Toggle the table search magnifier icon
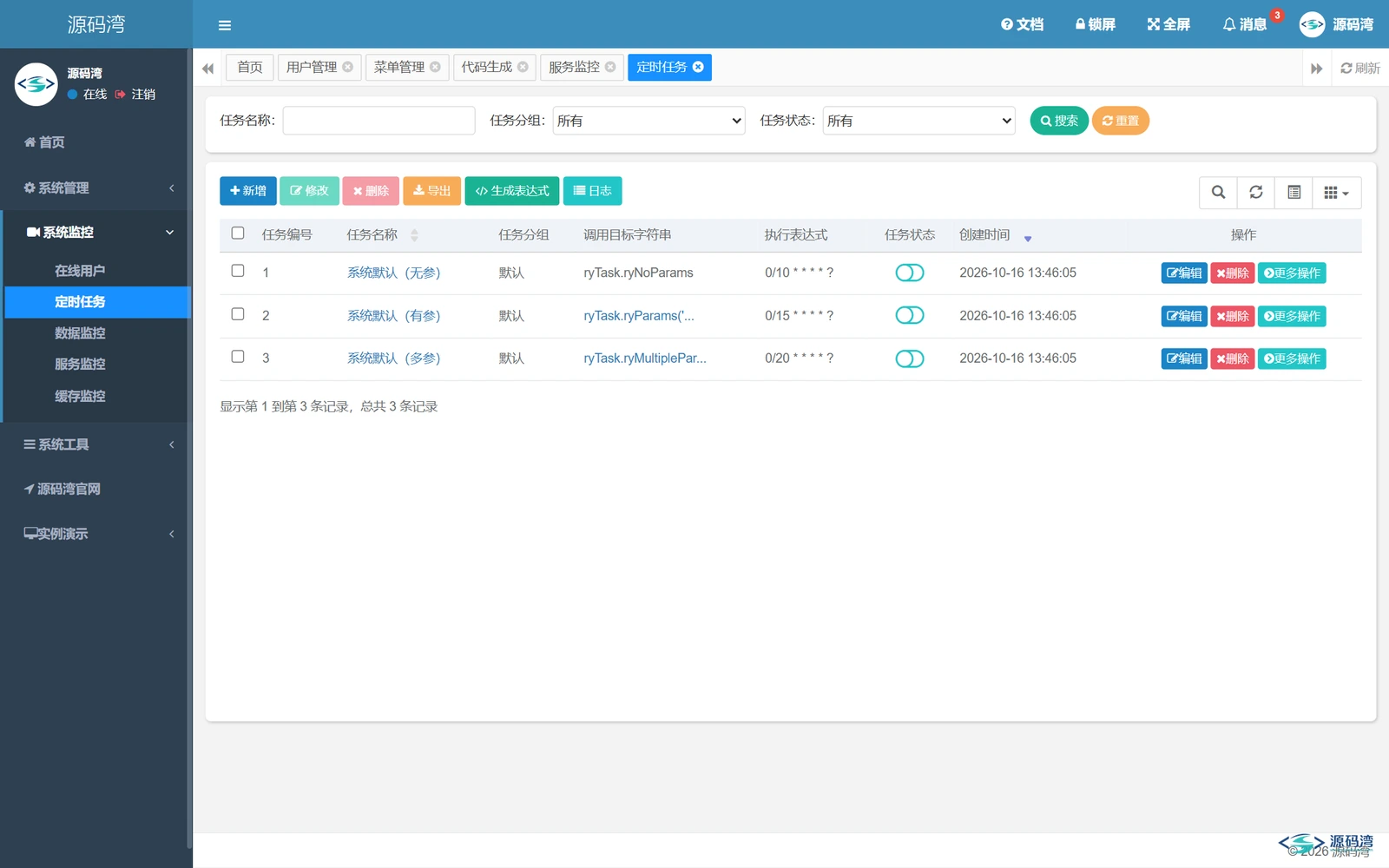This screenshot has width=1389, height=868. click(1218, 193)
